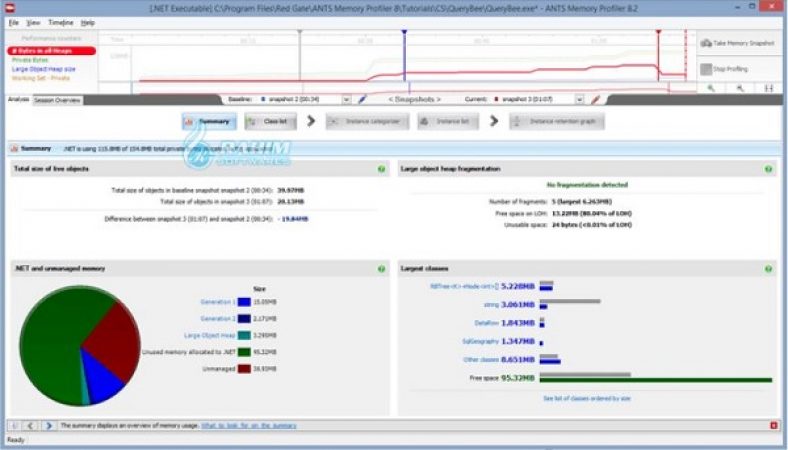The height and width of the screenshot is (450, 788).
Task: Select the Bytes in all Heaps counter
Action: point(51,51)
